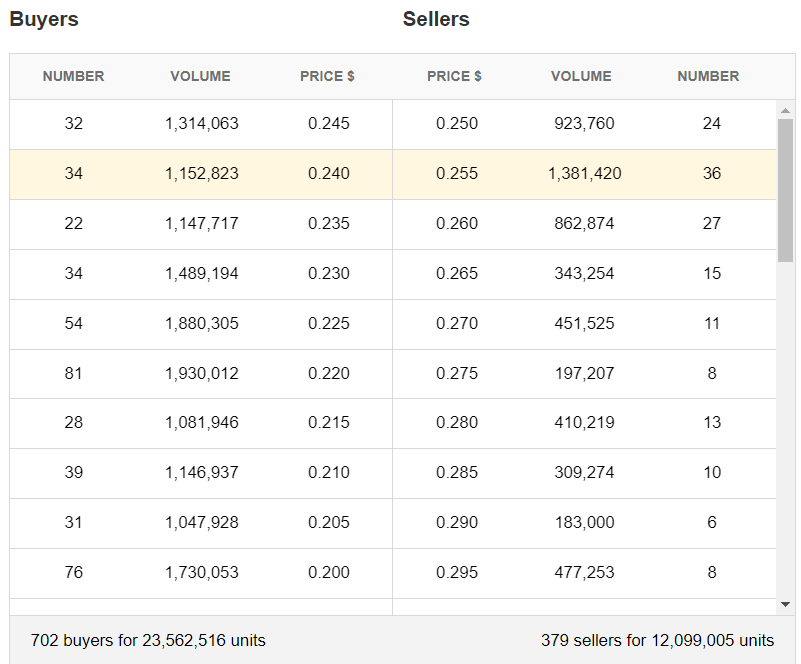Screen dimensions: 801x664
Task: Select the Sellers VOLUME column header
Action: [581, 76]
